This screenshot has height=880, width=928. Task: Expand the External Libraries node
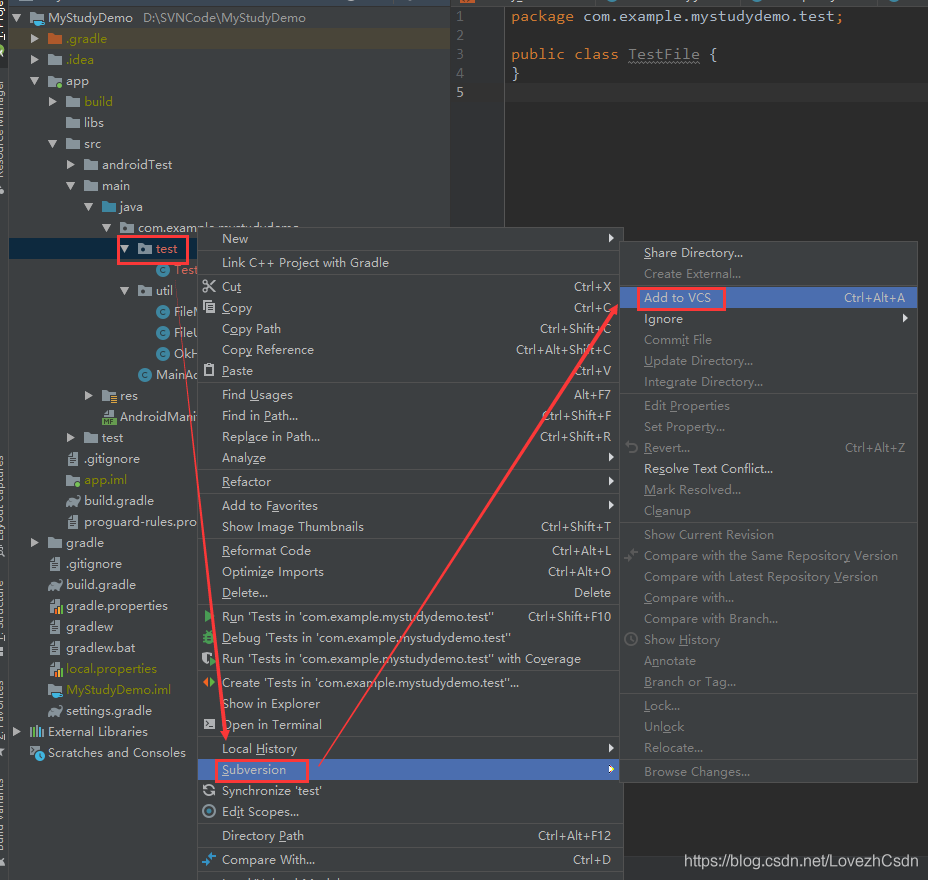pos(17,731)
